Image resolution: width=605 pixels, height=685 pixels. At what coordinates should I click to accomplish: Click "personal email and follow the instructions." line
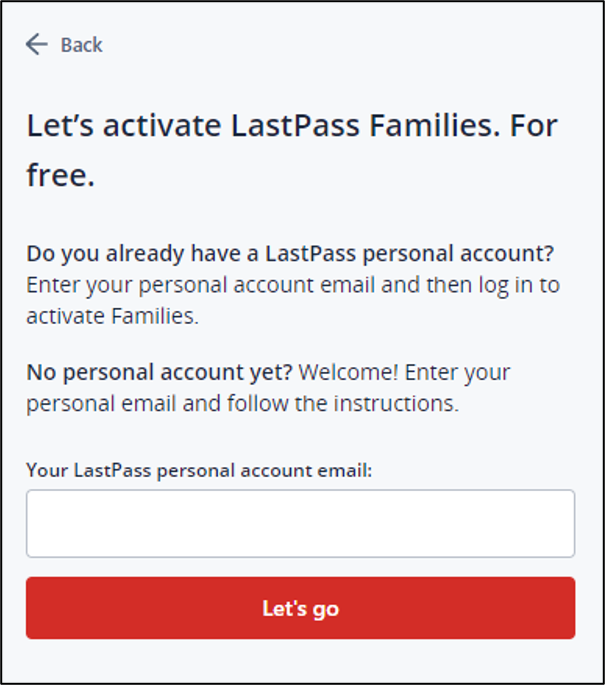click(x=242, y=405)
